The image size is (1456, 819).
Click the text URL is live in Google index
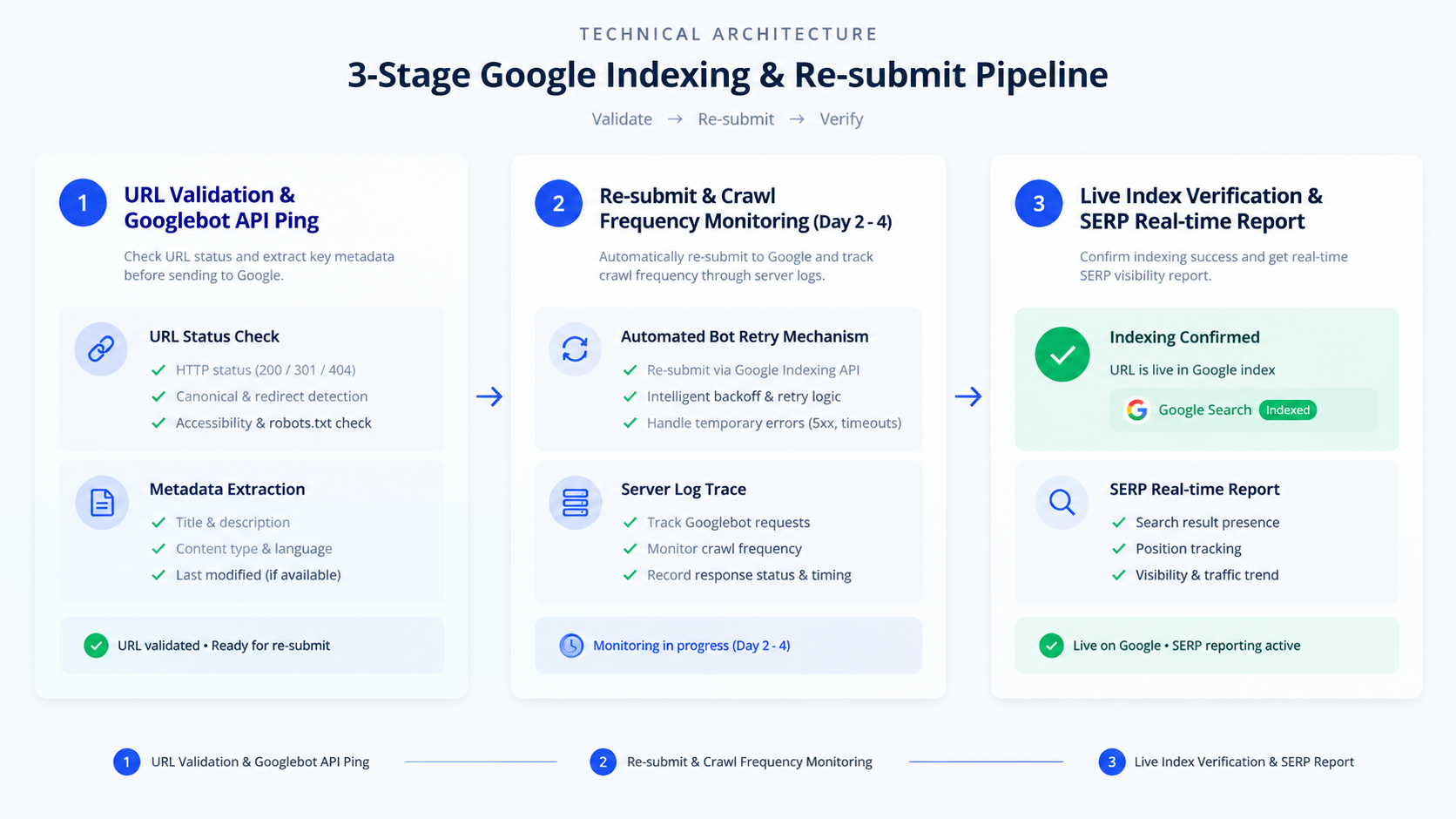pos(1192,370)
